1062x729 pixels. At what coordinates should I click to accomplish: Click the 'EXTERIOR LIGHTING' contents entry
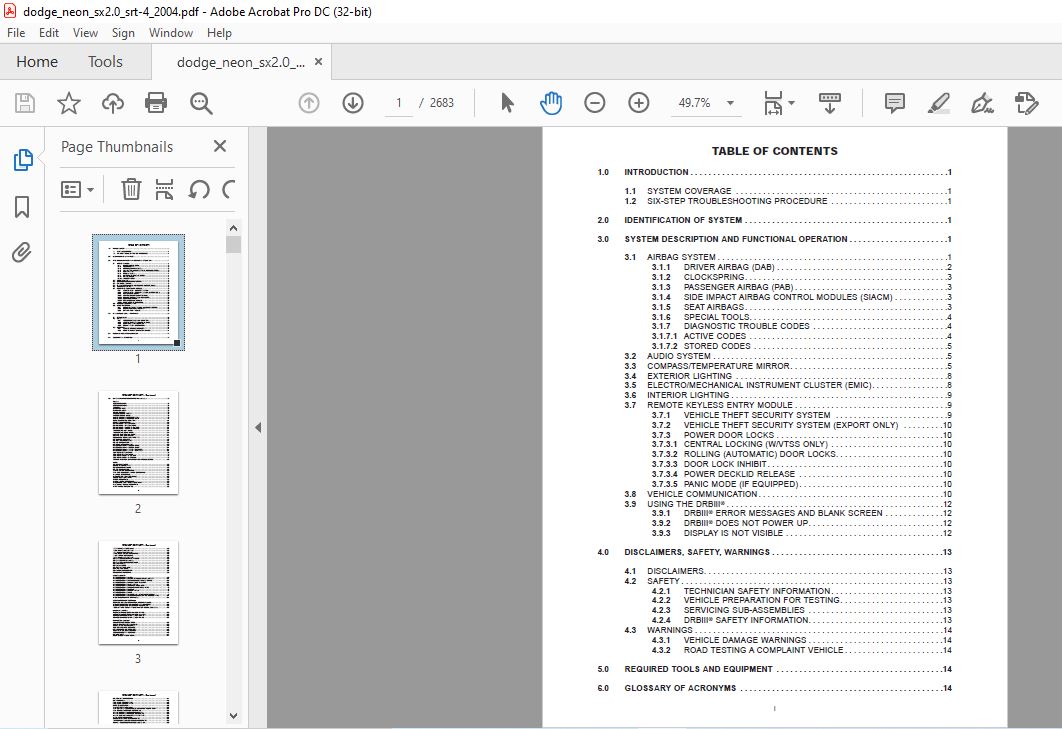(x=689, y=376)
